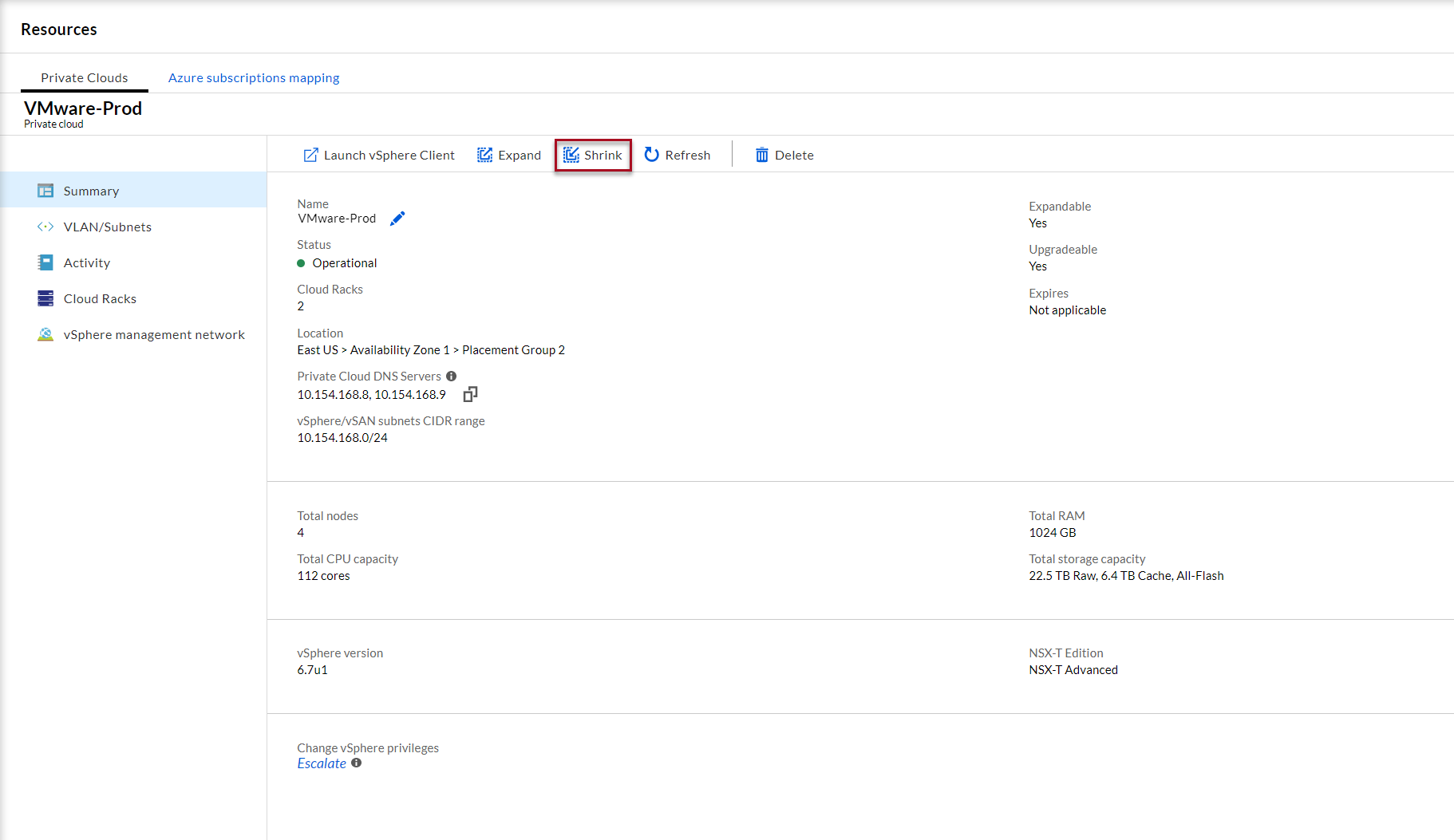Click the Cloud Racks sidebar icon

tap(45, 298)
